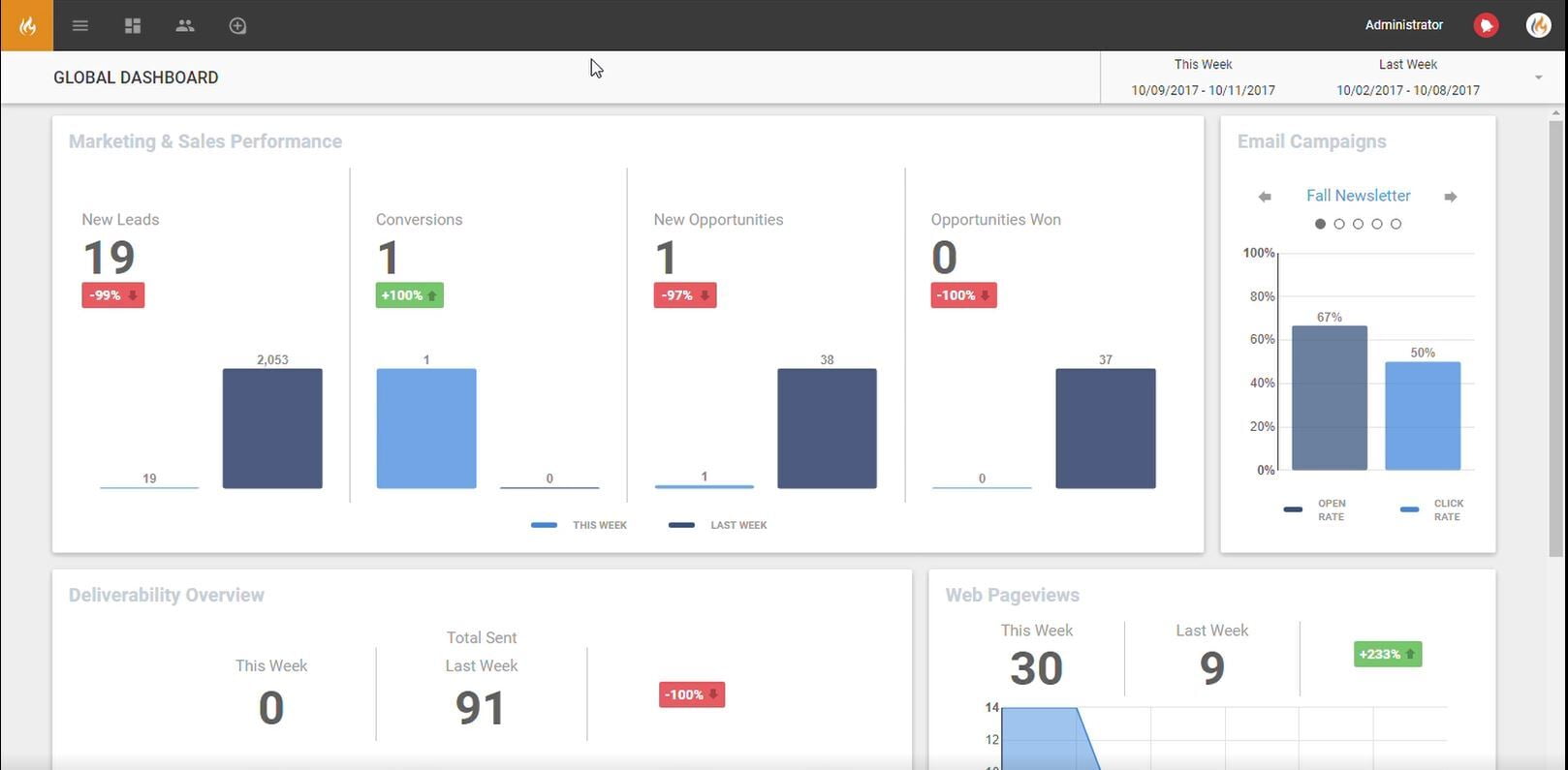
Task: Click the GLOBAL DASHBOARD heading
Action: pos(136,77)
